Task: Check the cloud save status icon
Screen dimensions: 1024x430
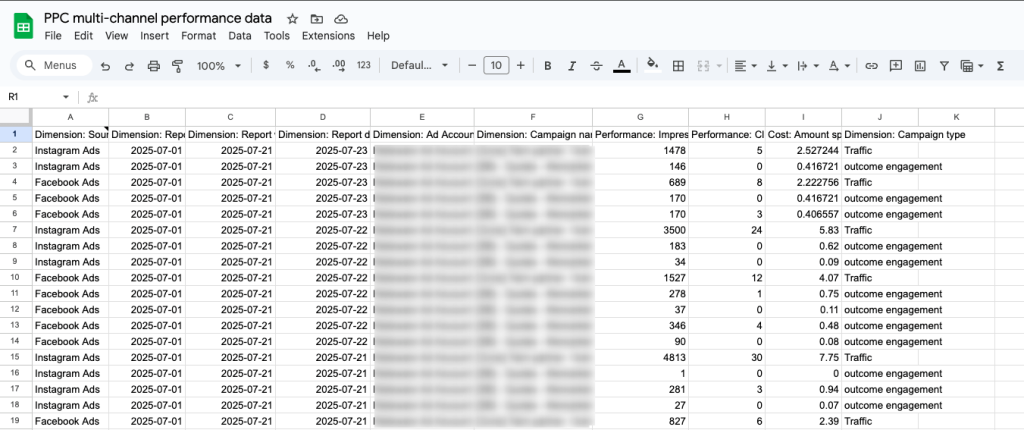Action: coord(340,19)
